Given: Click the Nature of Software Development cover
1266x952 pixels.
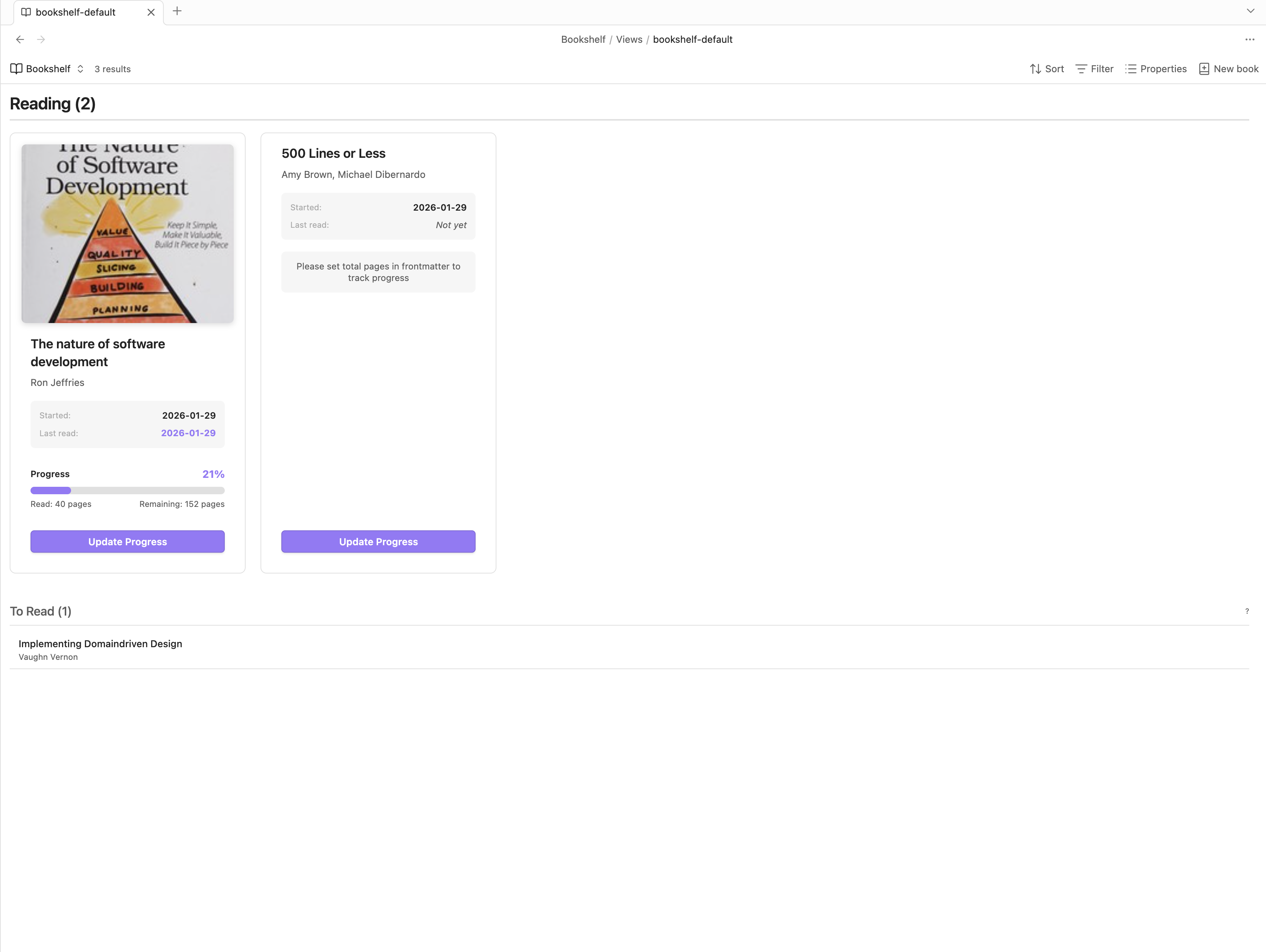Looking at the screenshot, I should 127,234.
